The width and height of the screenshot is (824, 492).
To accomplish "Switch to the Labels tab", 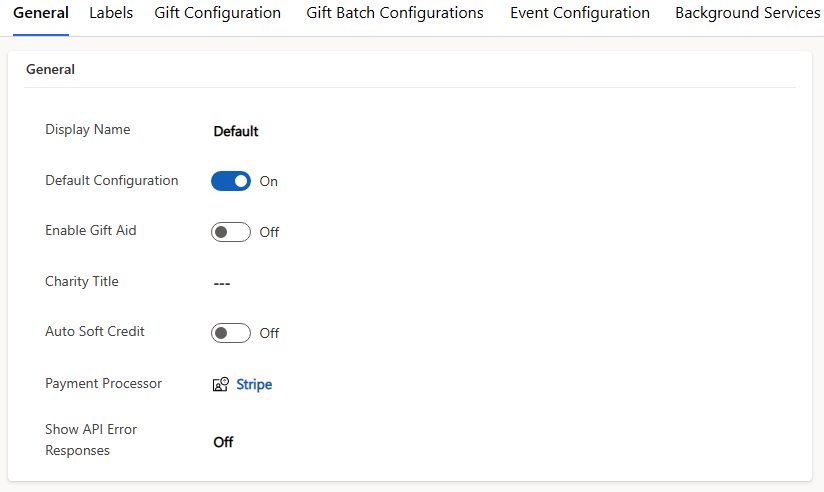I will pyautogui.click(x=111, y=13).
